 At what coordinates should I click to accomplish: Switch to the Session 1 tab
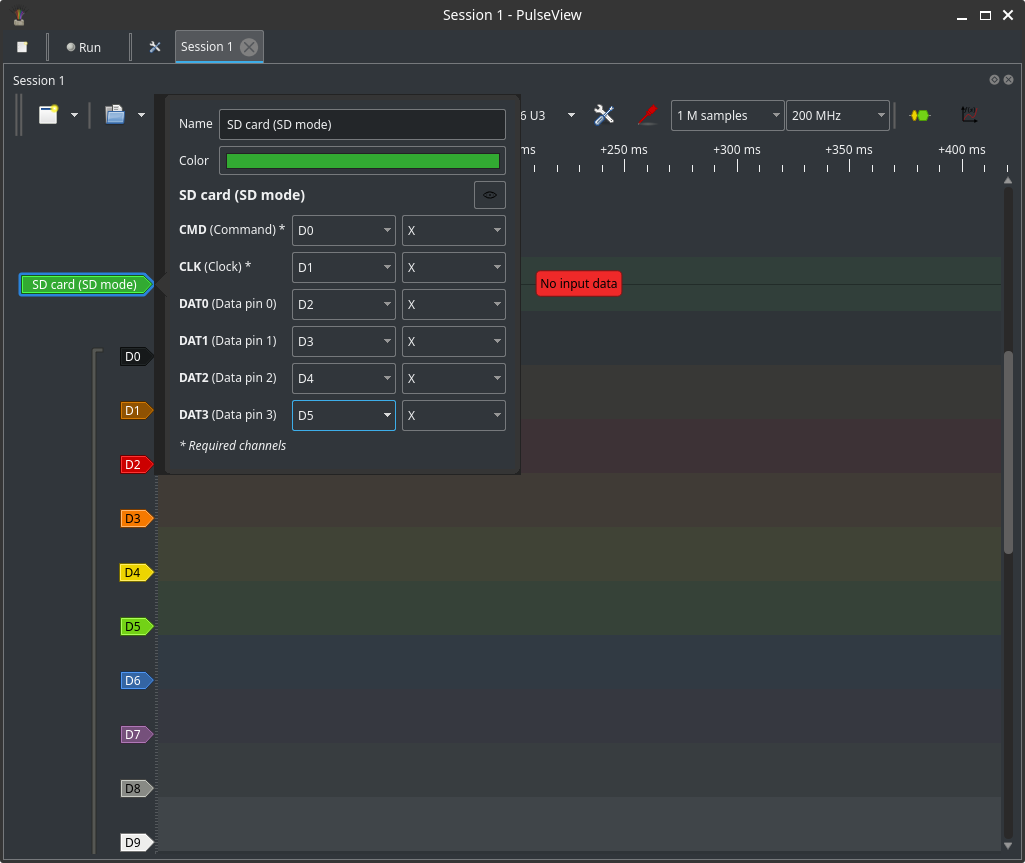point(206,47)
